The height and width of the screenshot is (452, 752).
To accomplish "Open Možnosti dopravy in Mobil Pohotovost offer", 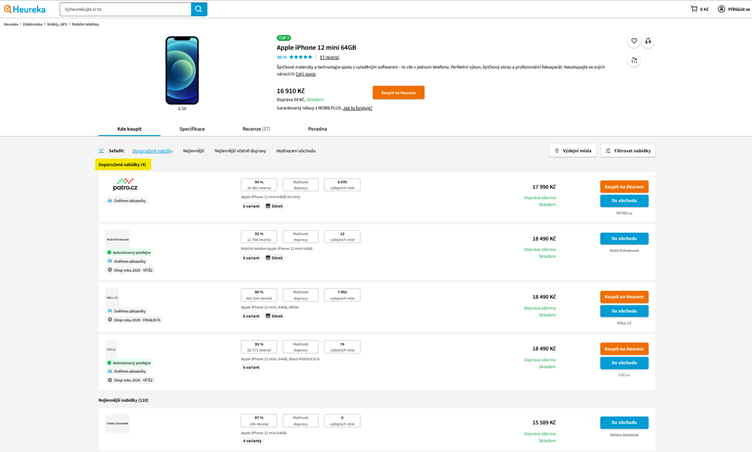I will point(301,237).
